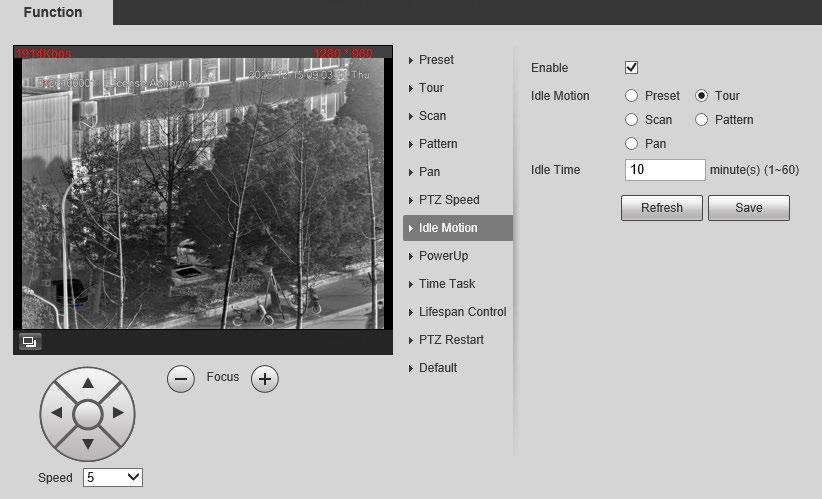Image resolution: width=822 pixels, height=499 pixels.
Task: Select the Pattern idle motion radio
Action: (701, 120)
